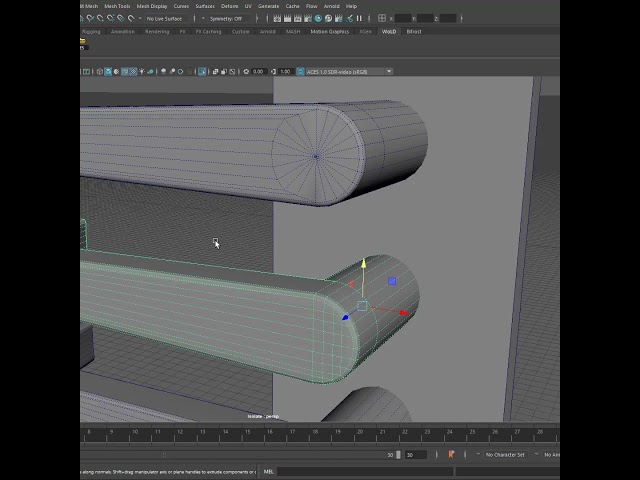Click the film gate icon in viewport panel

(87, 72)
